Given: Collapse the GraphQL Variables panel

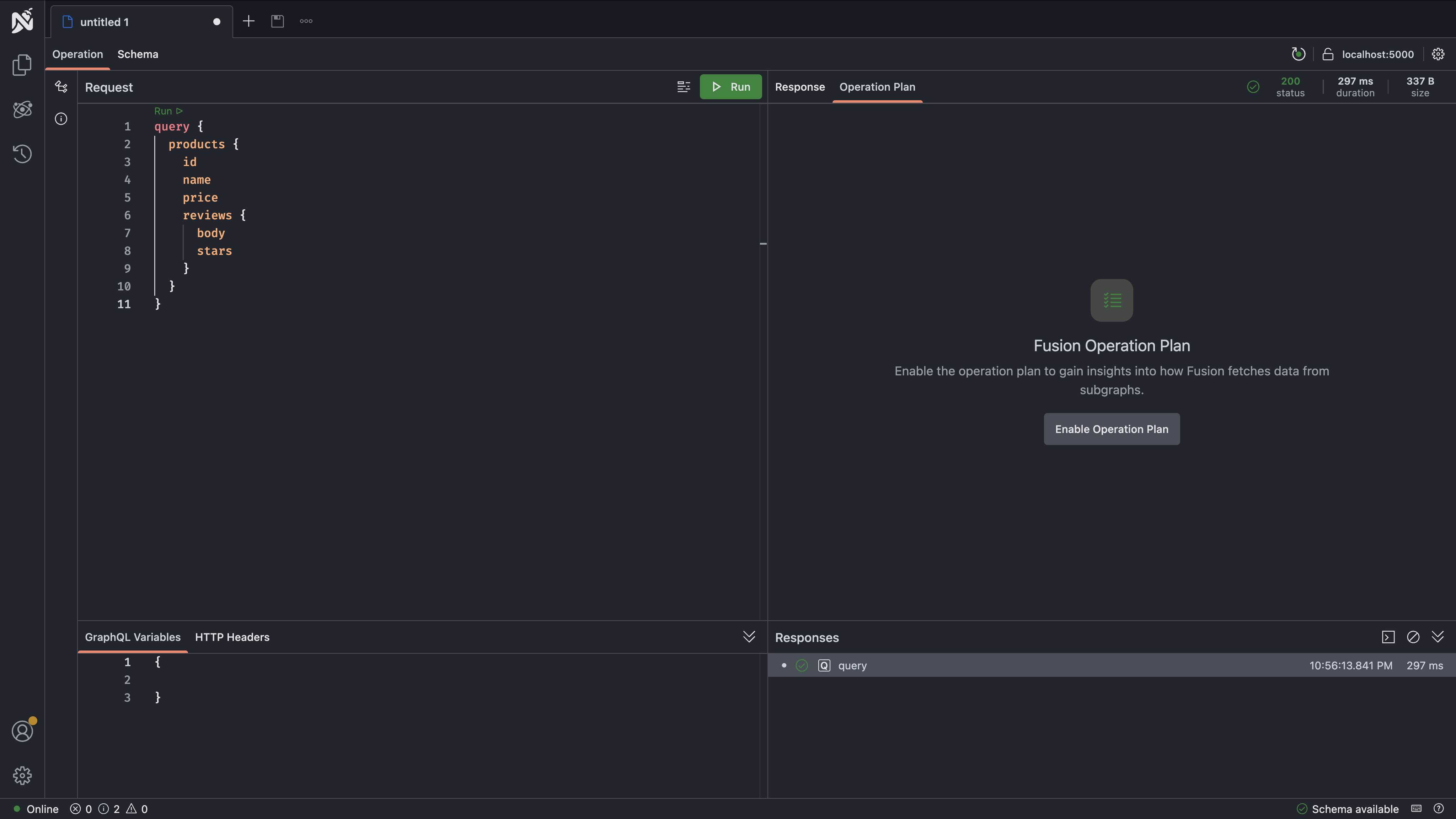Looking at the screenshot, I should pyautogui.click(x=749, y=637).
